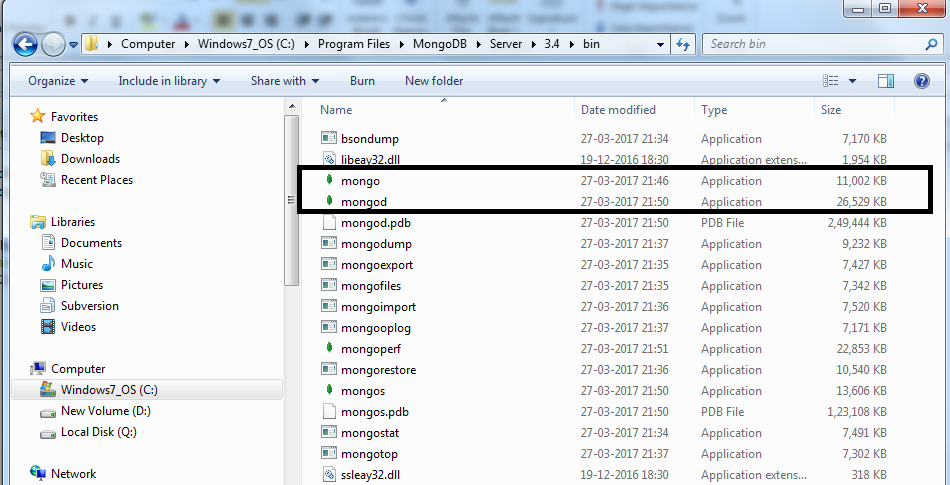Click the Refresh button beside address bar
Screen dimensions: 950x485
(x=683, y=44)
